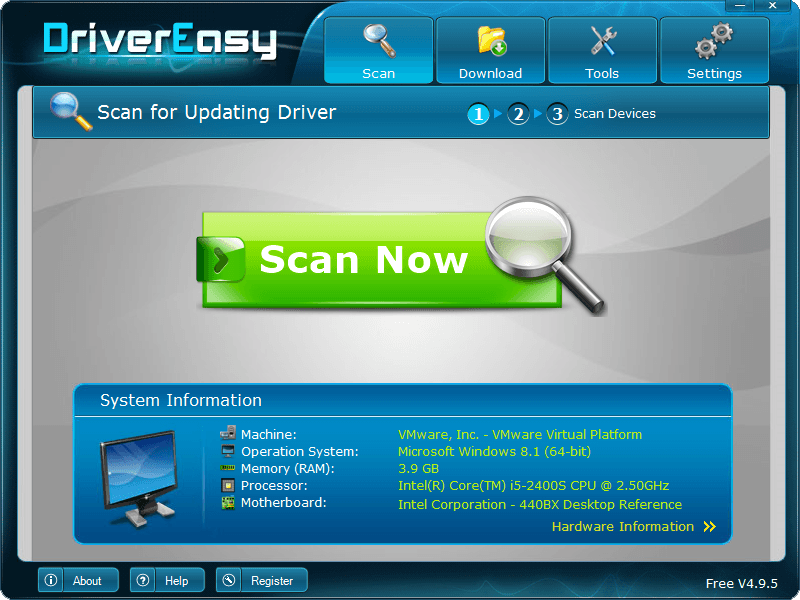Switch to the Download tab
The image size is (800, 600).
pos(490,50)
